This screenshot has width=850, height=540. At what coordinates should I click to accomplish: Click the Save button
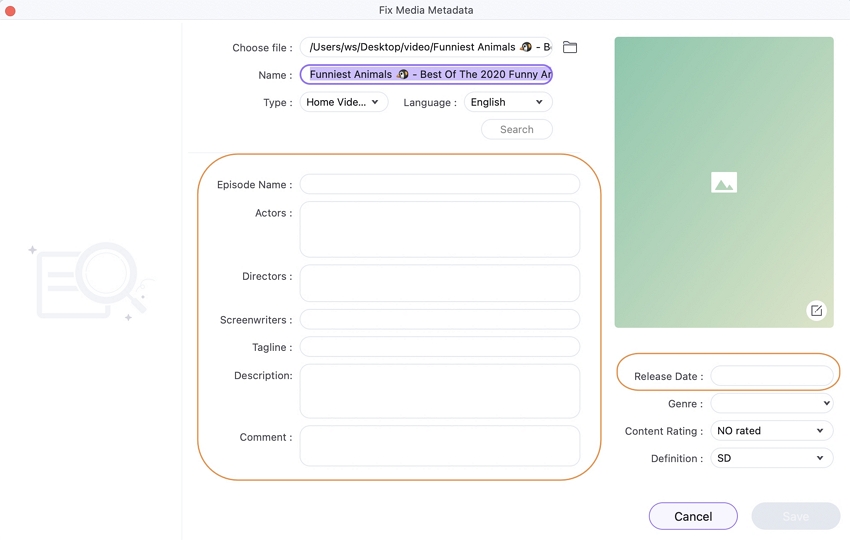click(795, 516)
